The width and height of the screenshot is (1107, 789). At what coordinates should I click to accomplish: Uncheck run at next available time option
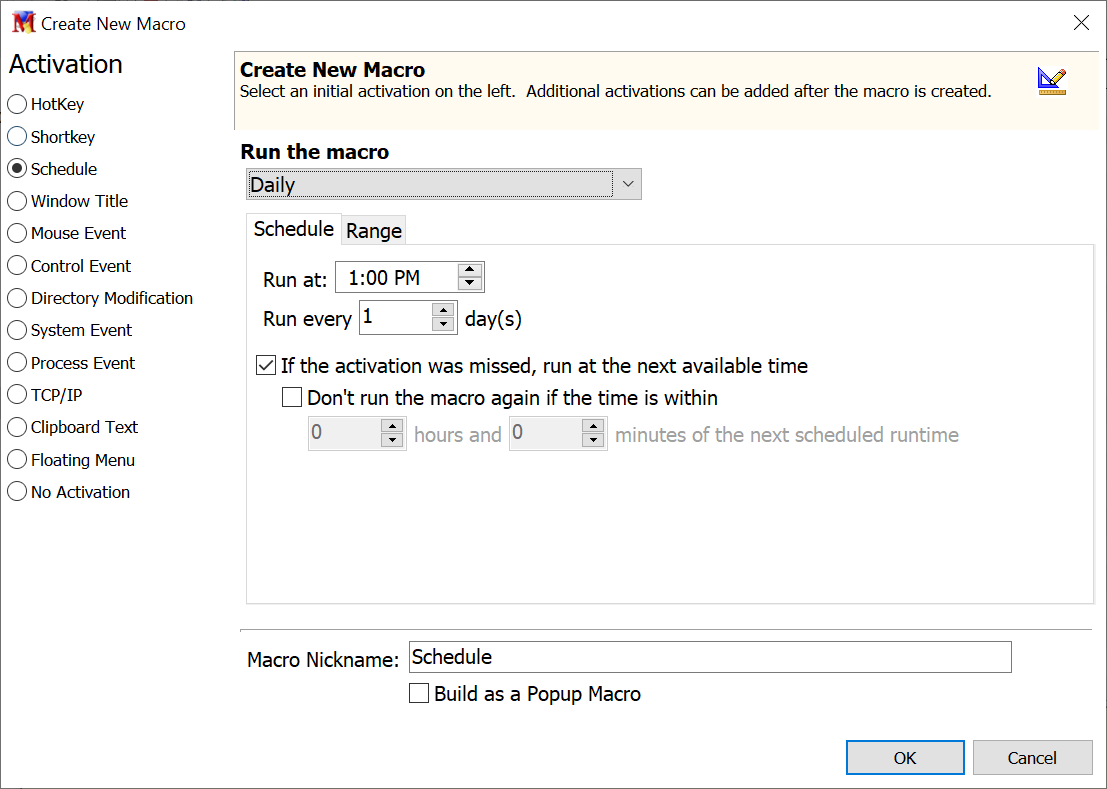[266, 366]
